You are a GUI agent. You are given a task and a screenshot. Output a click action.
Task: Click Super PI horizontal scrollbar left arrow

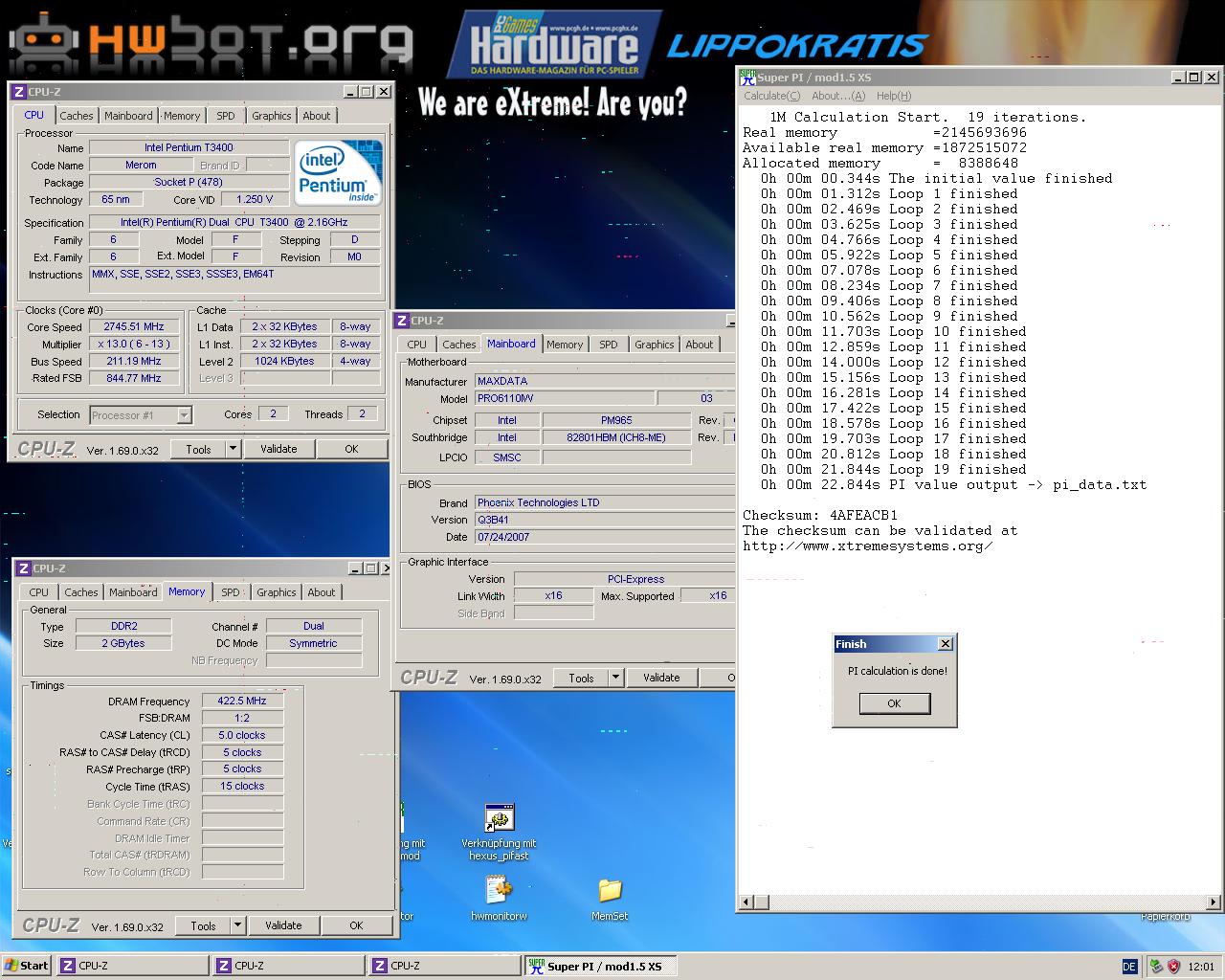(x=747, y=902)
